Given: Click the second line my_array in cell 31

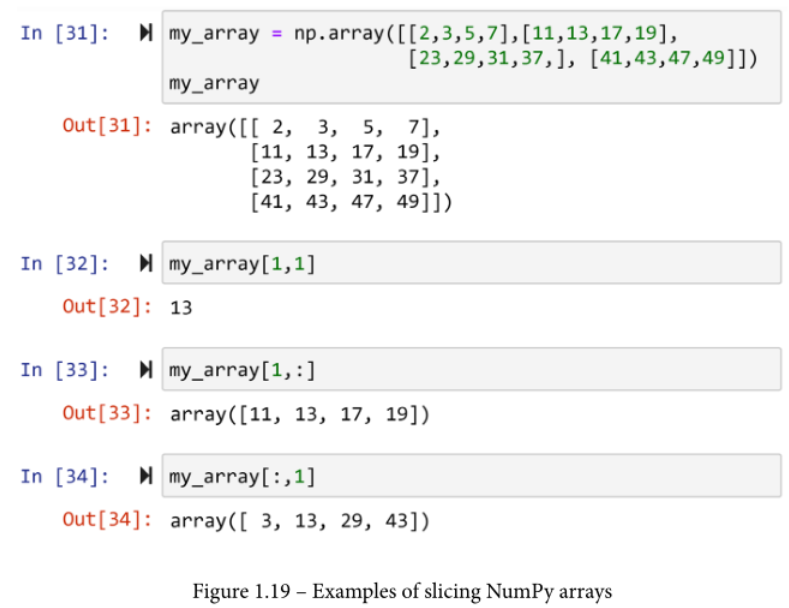Looking at the screenshot, I should pos(214,83).
